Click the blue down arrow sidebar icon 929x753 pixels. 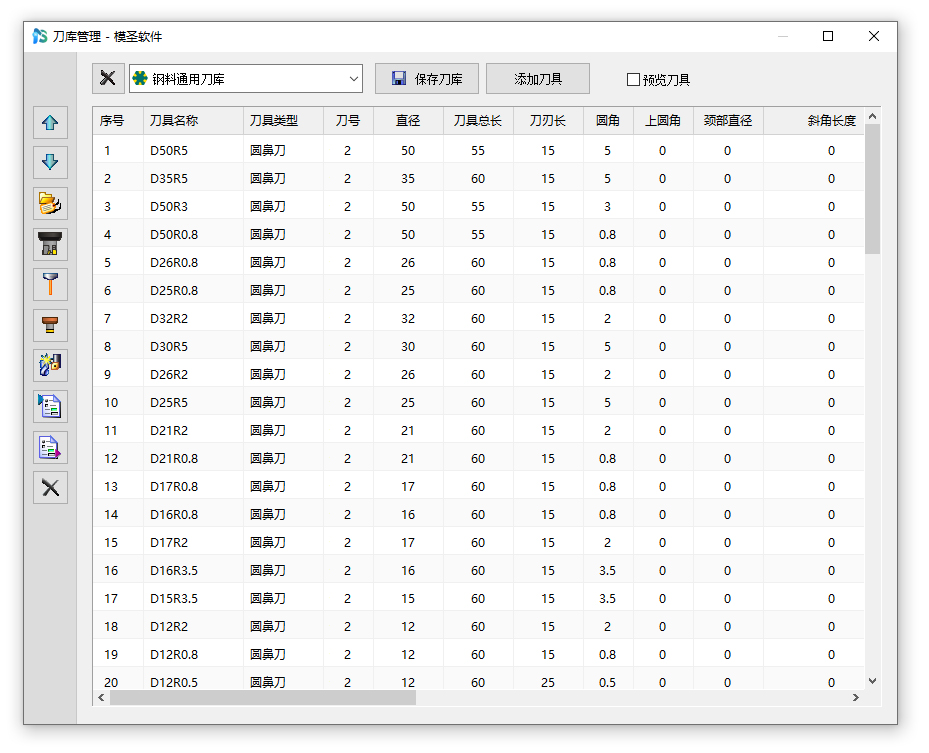pos(50,161)
